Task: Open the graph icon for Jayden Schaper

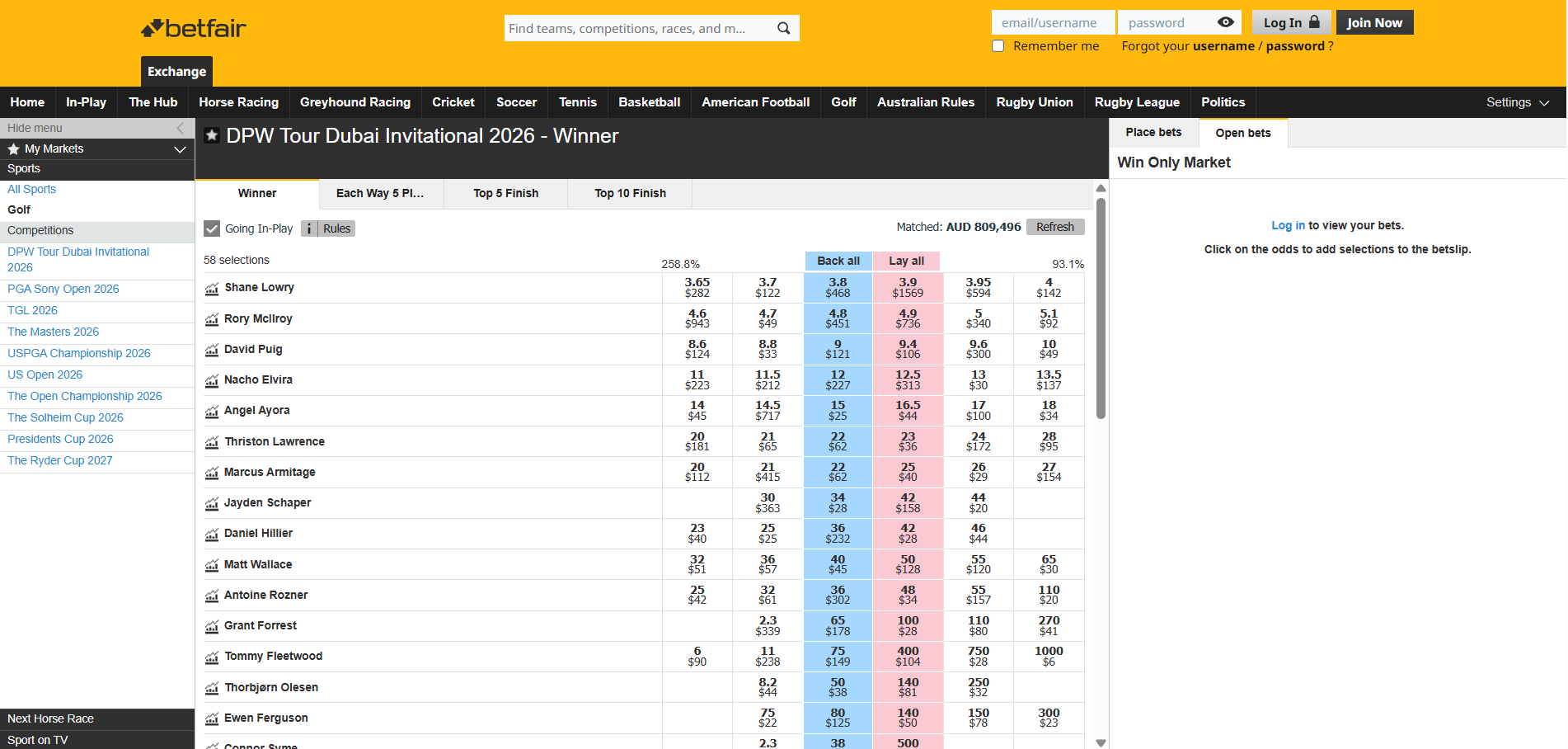Action: coord(212,503)
